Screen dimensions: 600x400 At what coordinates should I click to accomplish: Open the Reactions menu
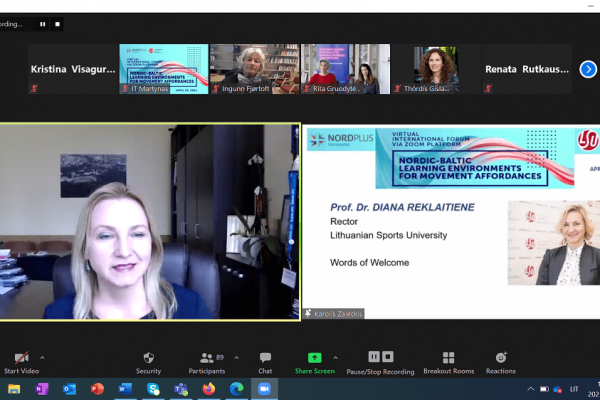point(501,363)
